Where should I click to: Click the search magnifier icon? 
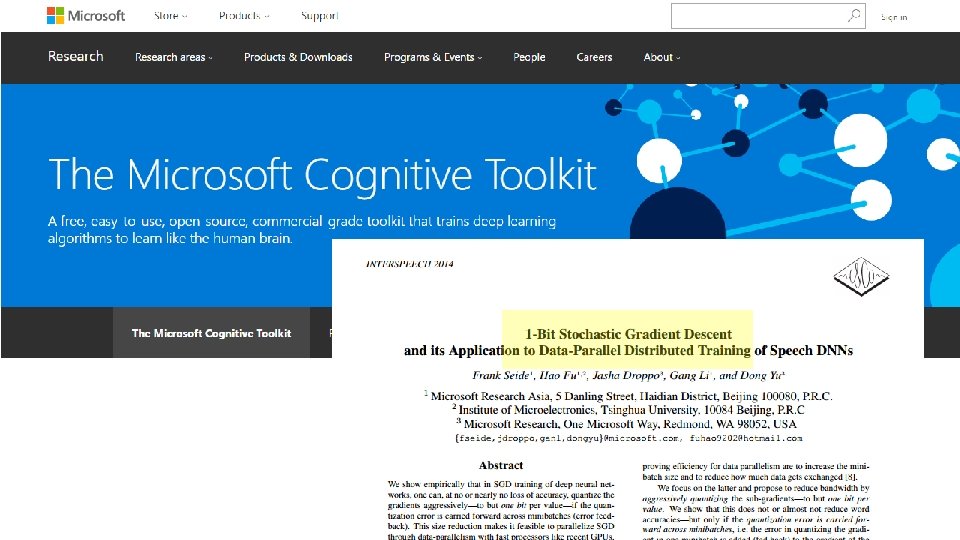[853, 15]
